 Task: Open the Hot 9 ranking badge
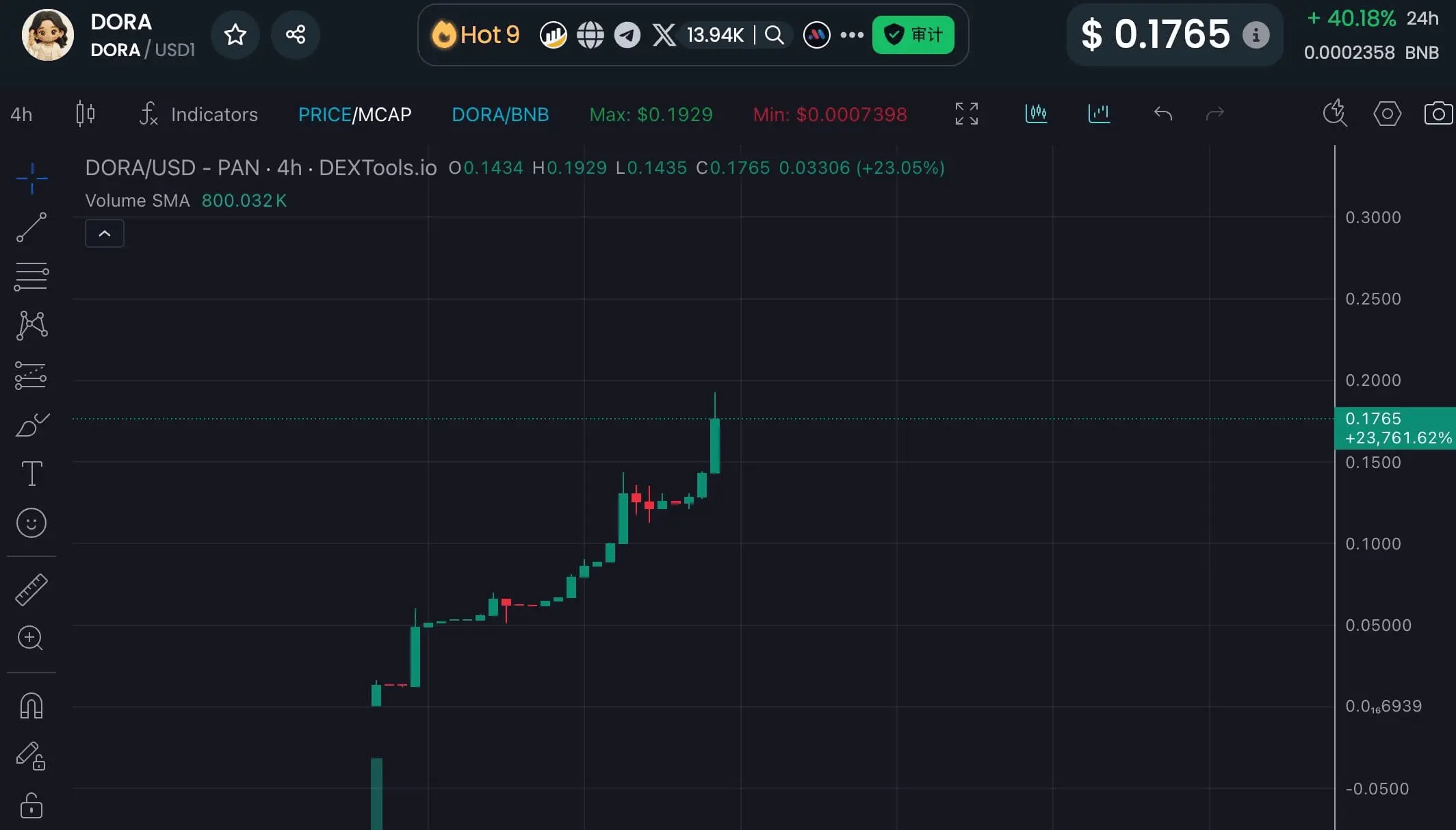pyautogui.click(x=476, y=34)
